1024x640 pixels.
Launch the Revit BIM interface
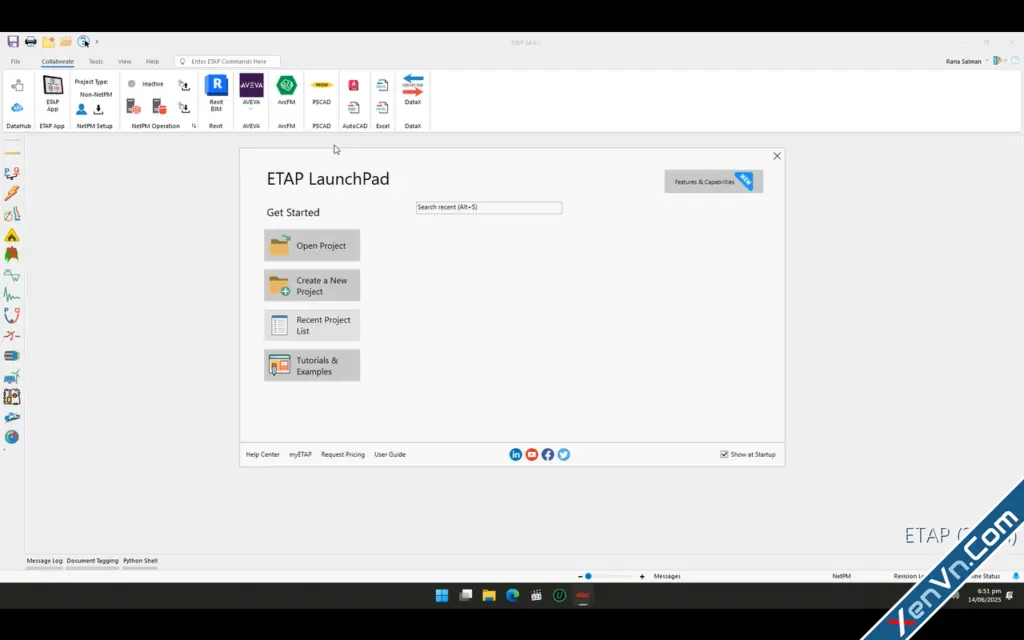pos(216,93)
